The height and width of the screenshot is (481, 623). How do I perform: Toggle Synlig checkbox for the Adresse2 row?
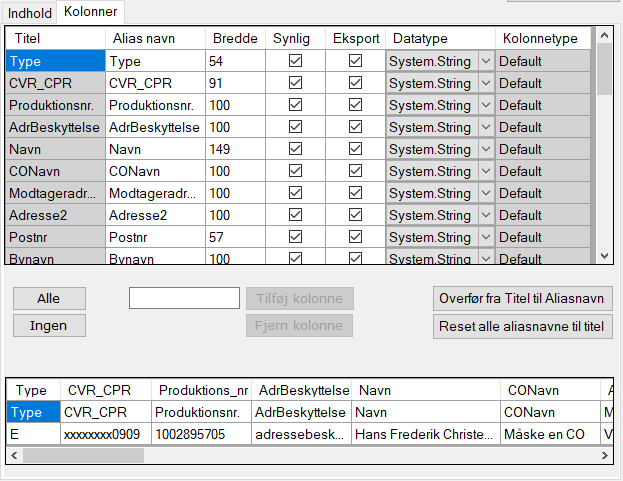pos(295,215)
